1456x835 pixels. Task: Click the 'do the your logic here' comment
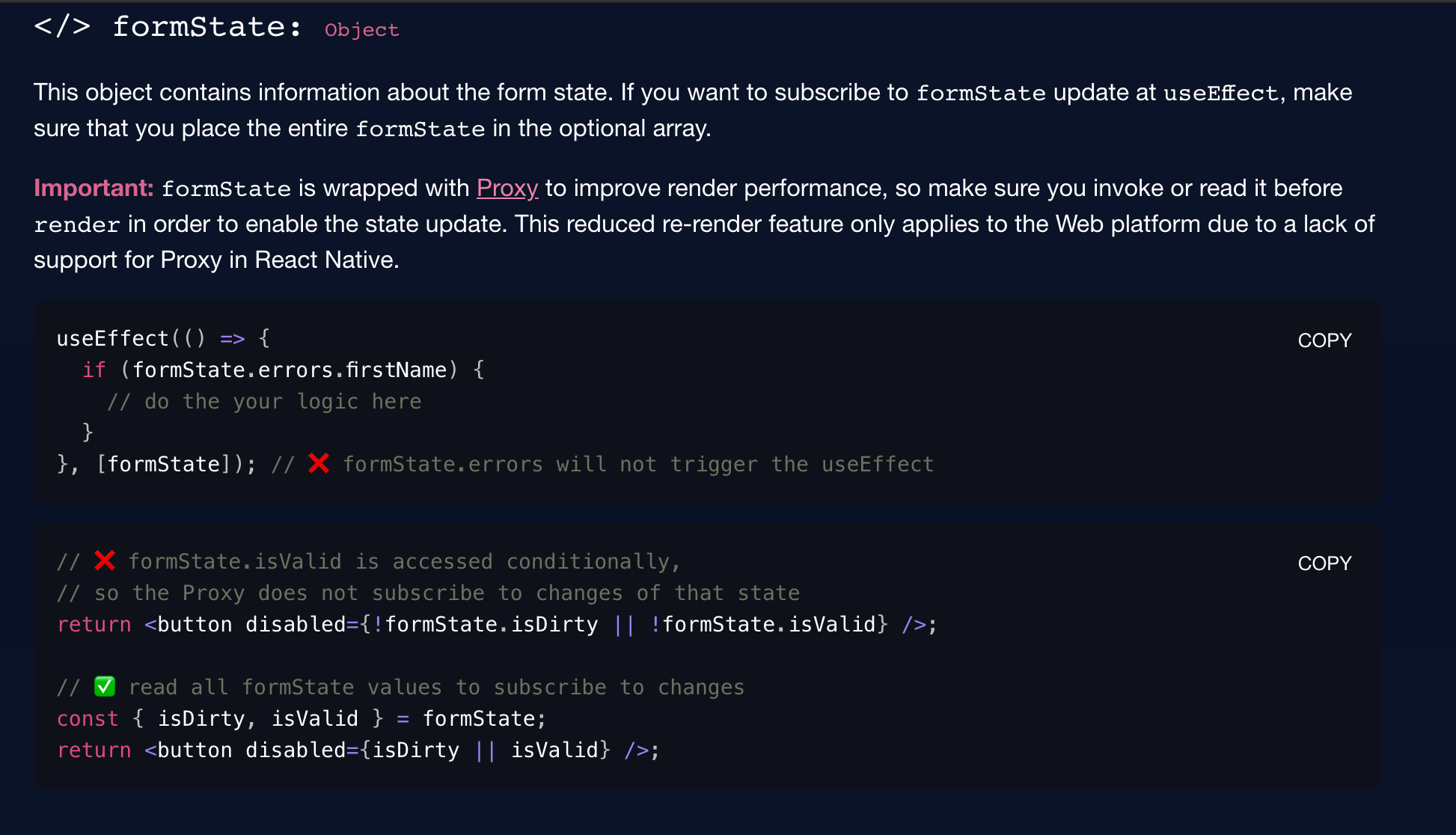point(264,401)
